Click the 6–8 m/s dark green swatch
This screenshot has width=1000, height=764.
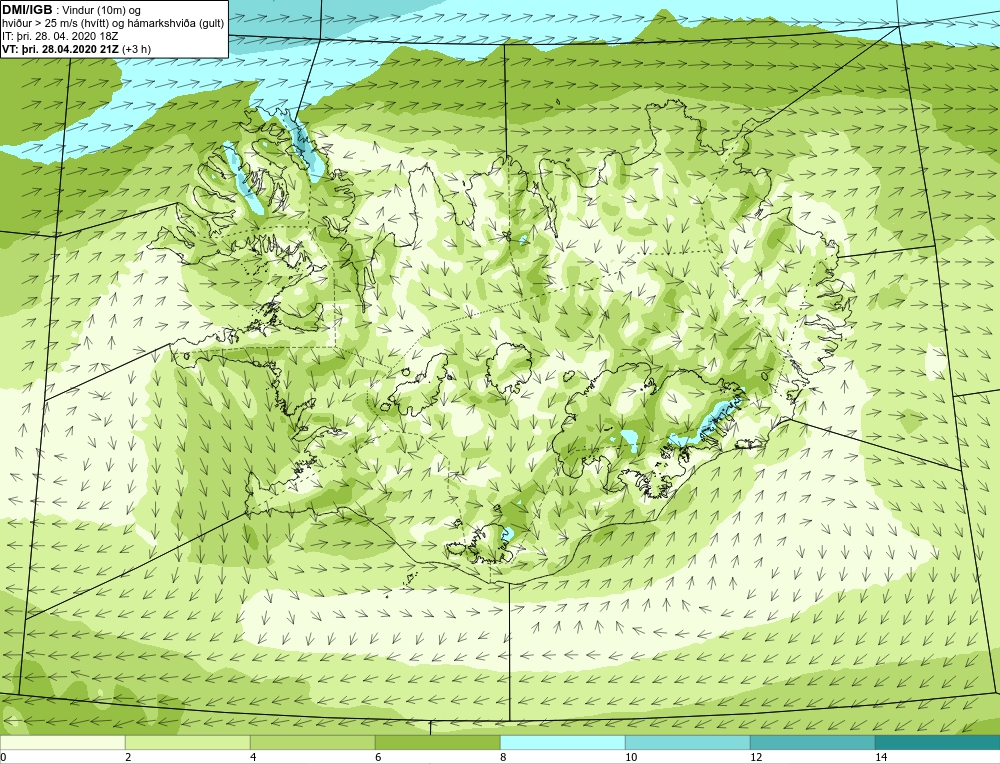438,743
